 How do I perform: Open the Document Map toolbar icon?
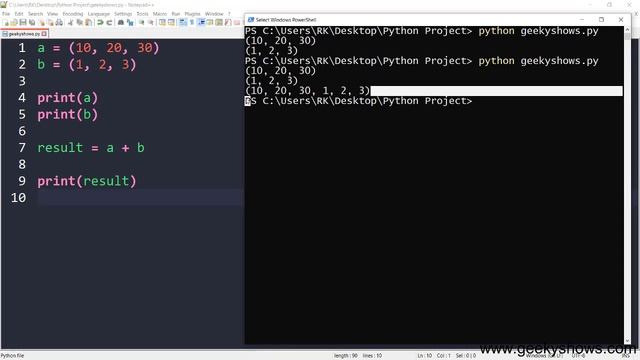pyautogui.click(x=219, y=22)
